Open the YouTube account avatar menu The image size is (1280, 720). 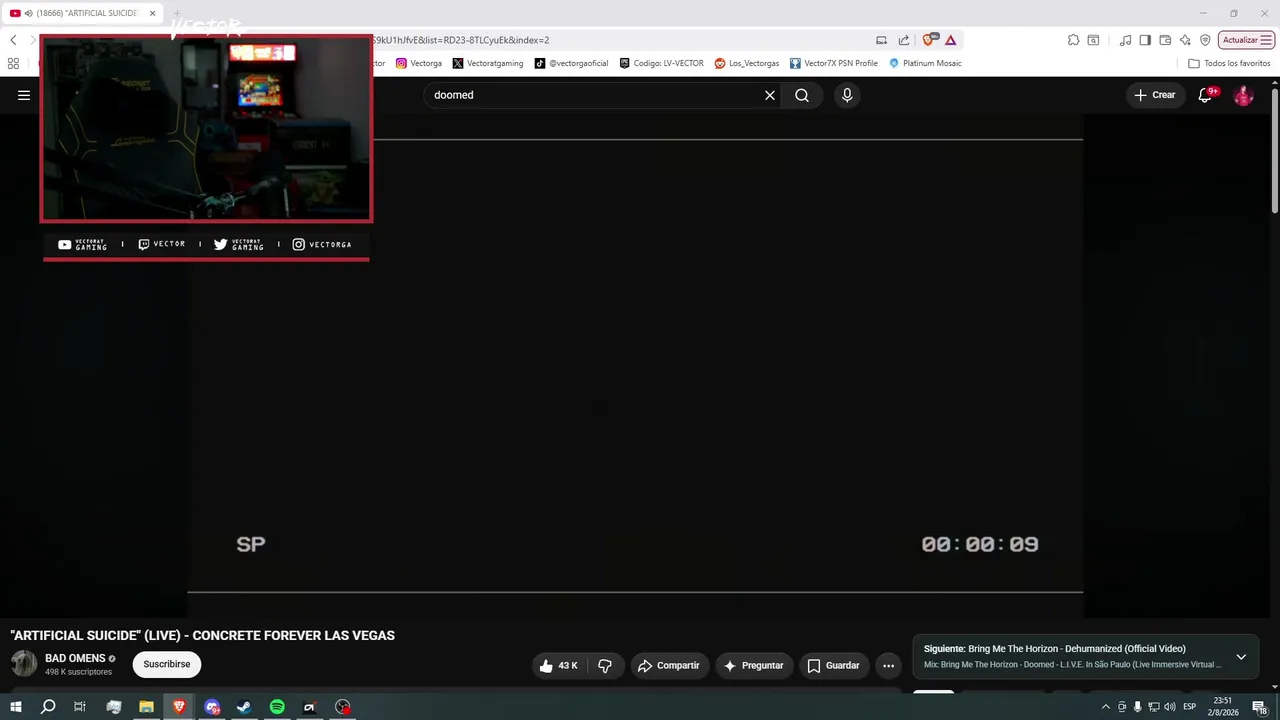click(x=1244, y=95)
